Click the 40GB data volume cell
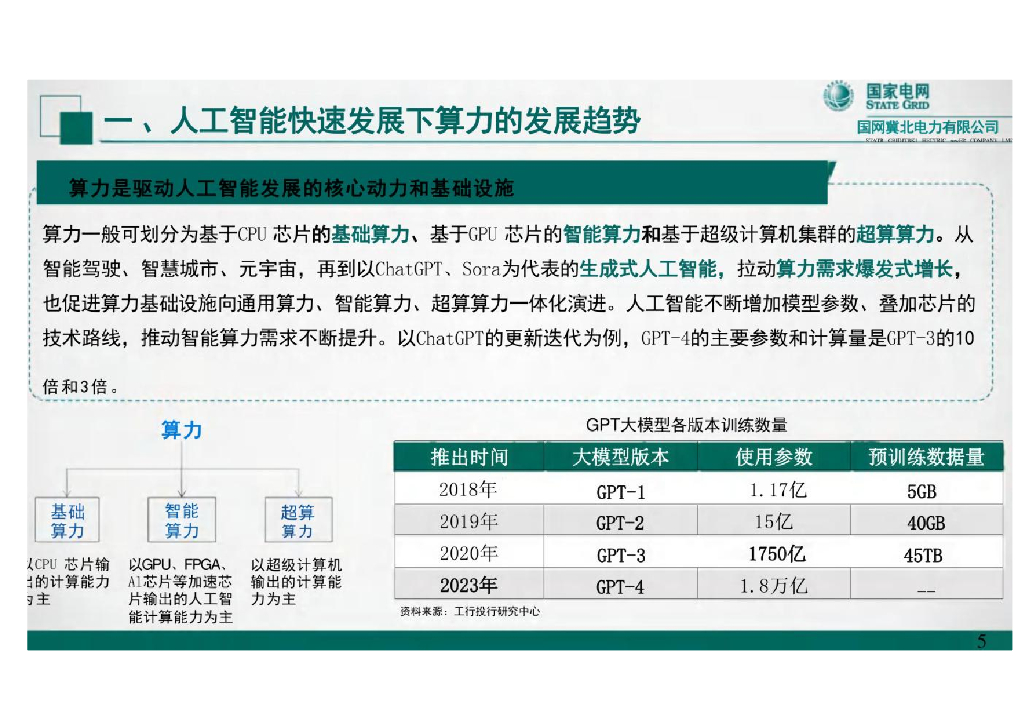Viewport: 1024px width, 724px height. (927, 522)
